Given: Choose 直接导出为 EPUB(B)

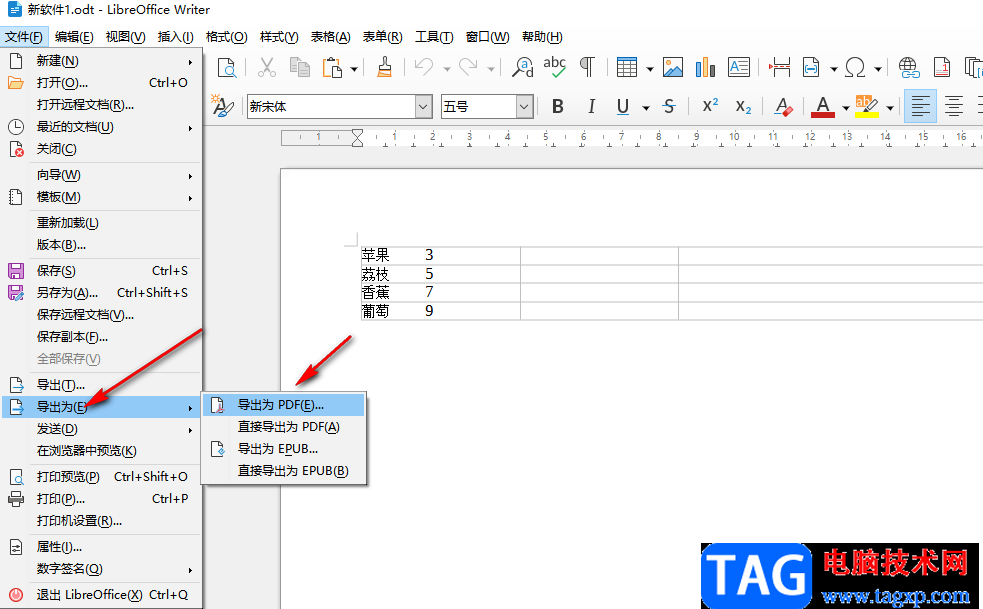Looking at the screenshot, I should coord(284,471).
